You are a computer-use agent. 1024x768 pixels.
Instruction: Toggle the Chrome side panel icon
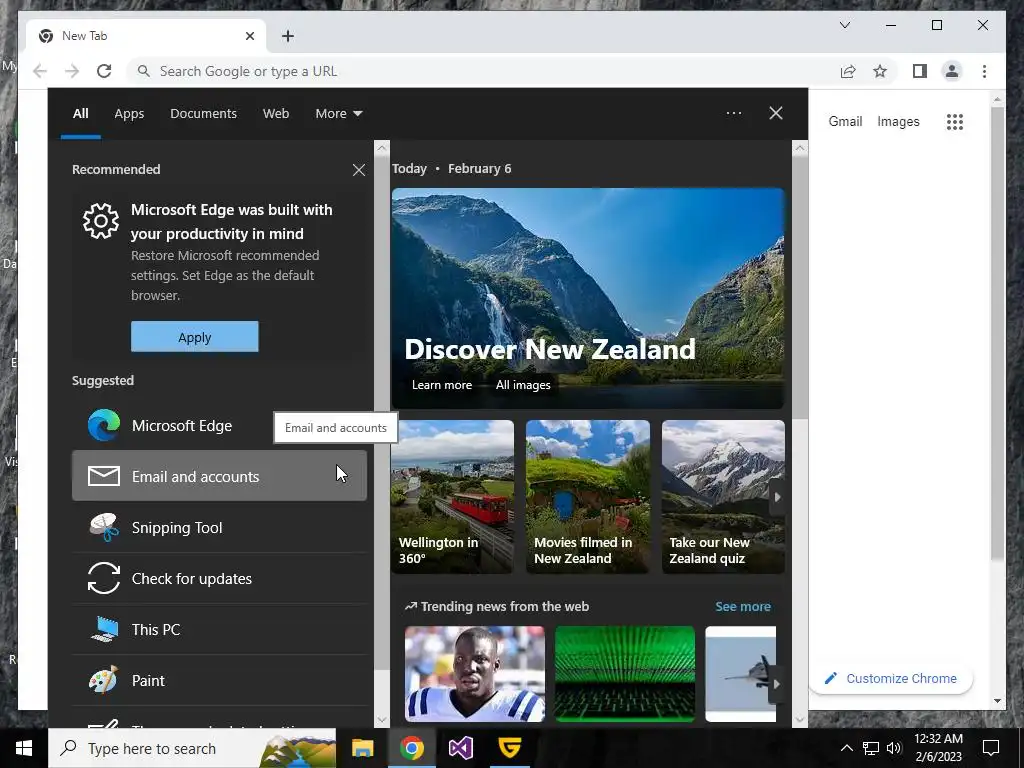pos(920,71)
